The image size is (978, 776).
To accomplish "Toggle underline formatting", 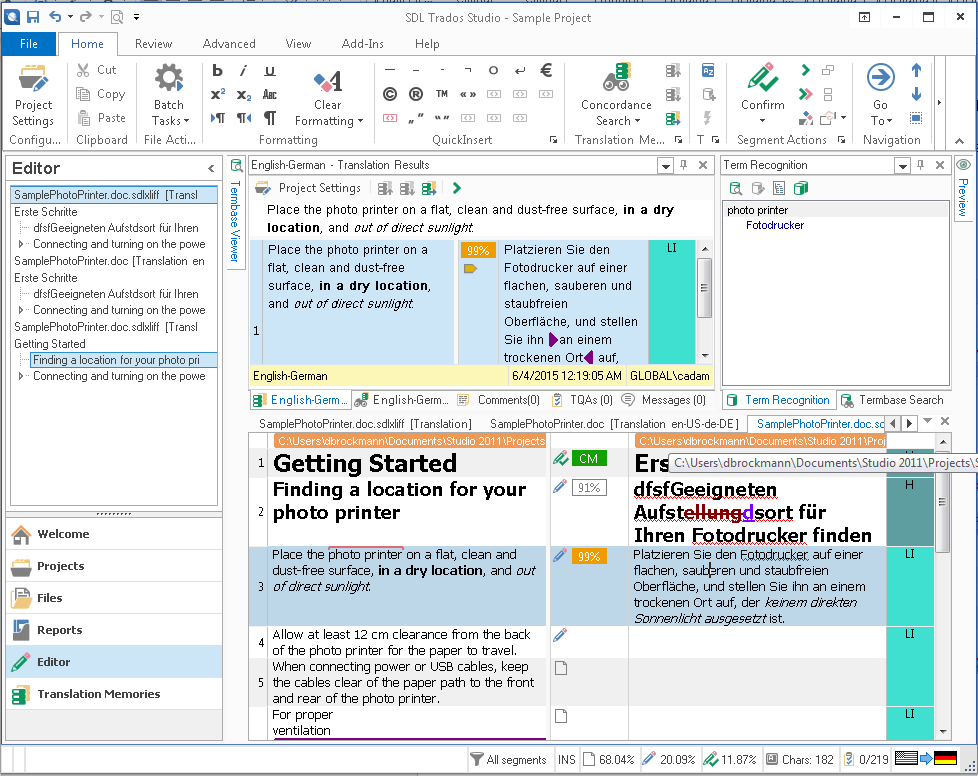I will click(269, 70).
